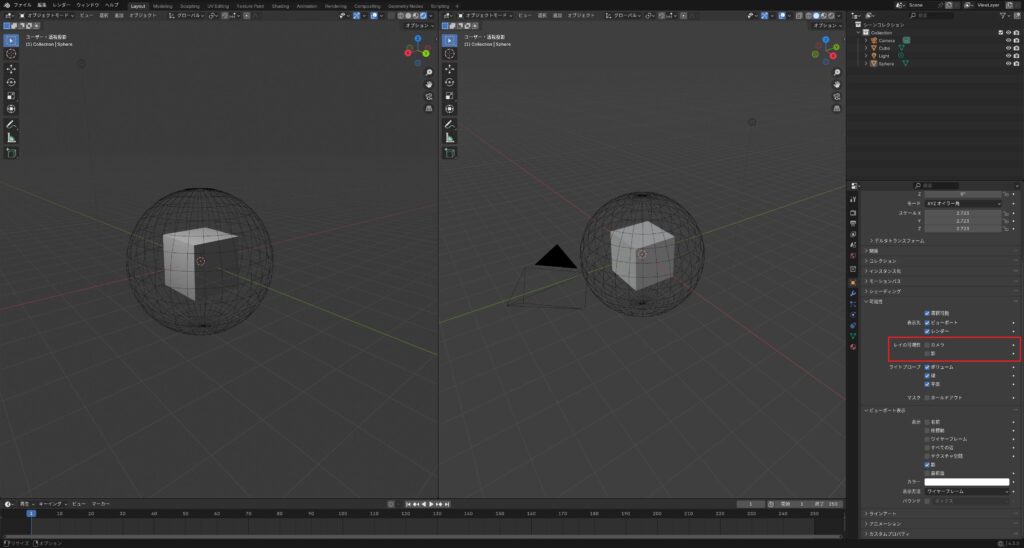Image resolution: width=1024 pixels, height=548 pixels.
Task: Select the Select Box tool in right viewport
Action: click(x=450, y=40)
